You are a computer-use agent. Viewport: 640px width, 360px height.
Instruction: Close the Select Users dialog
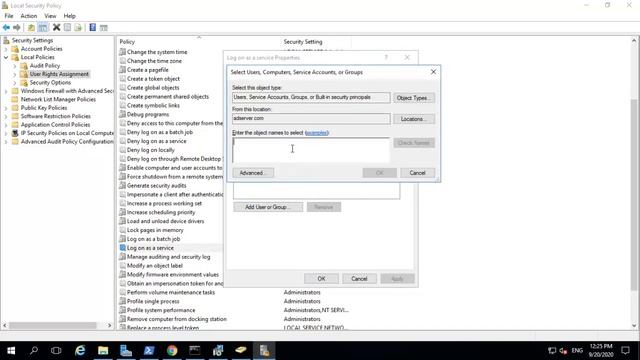click(433, 72)
